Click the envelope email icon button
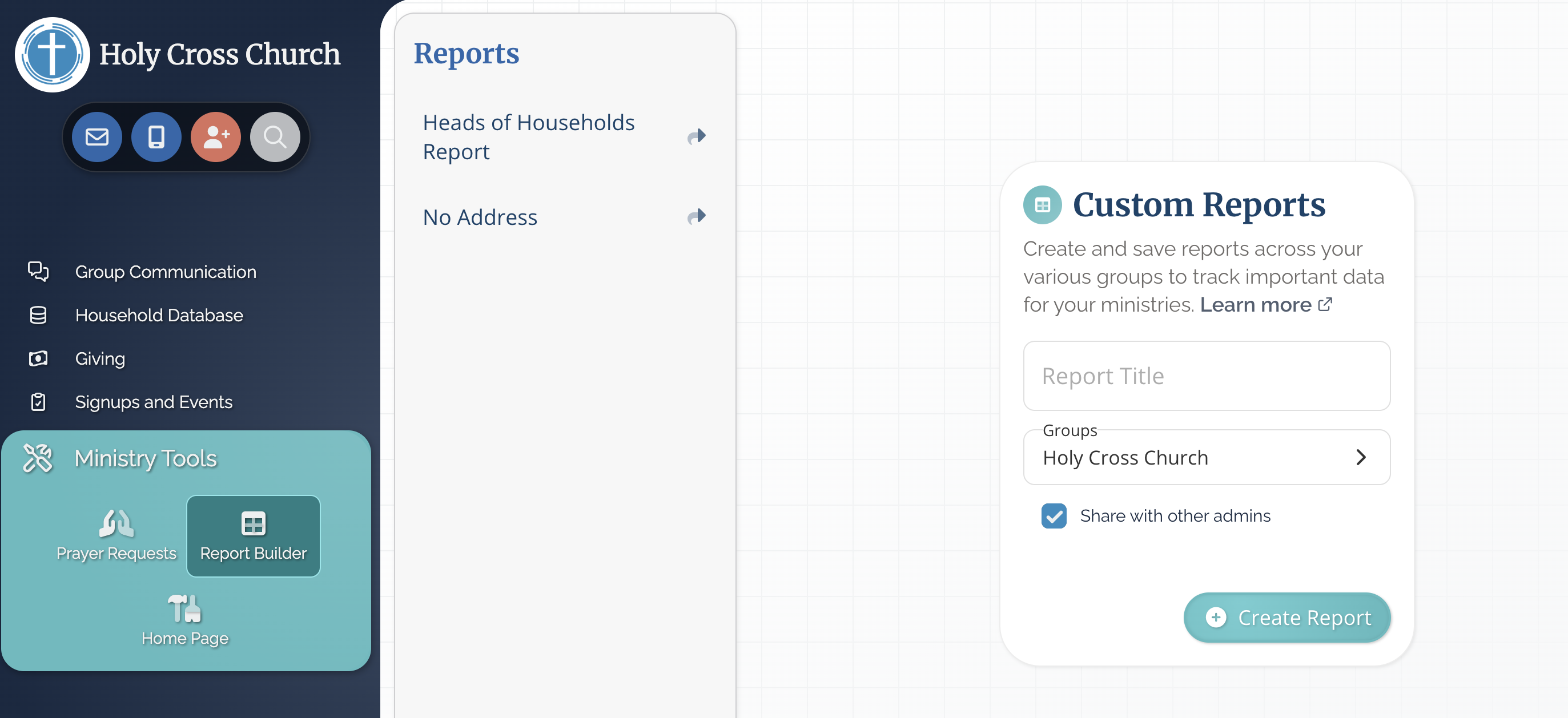 [97, 137]
